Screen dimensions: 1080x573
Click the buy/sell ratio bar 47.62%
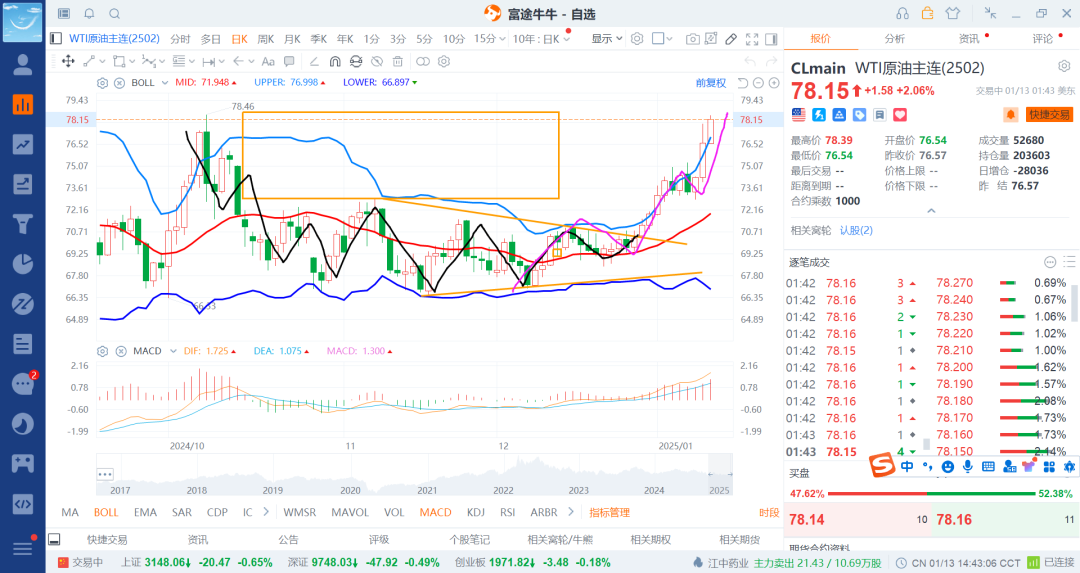(x=931, y=493)
